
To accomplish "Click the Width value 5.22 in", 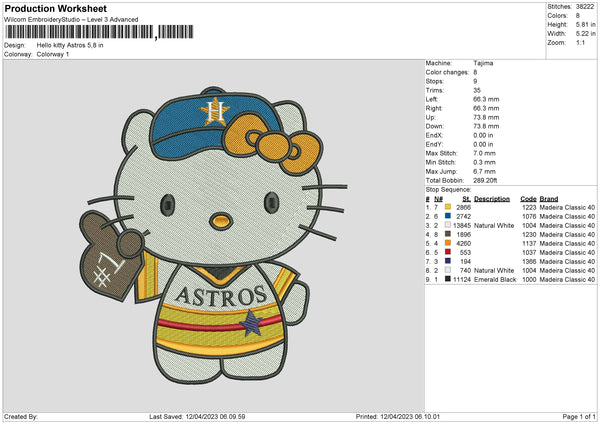I will [585, 34].
